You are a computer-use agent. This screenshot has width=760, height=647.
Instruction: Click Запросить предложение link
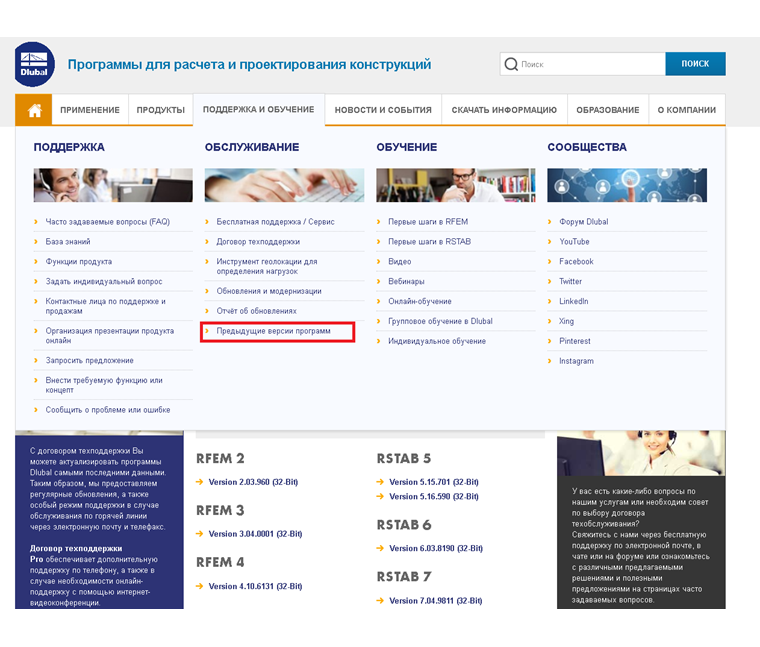tap(90, 361)
